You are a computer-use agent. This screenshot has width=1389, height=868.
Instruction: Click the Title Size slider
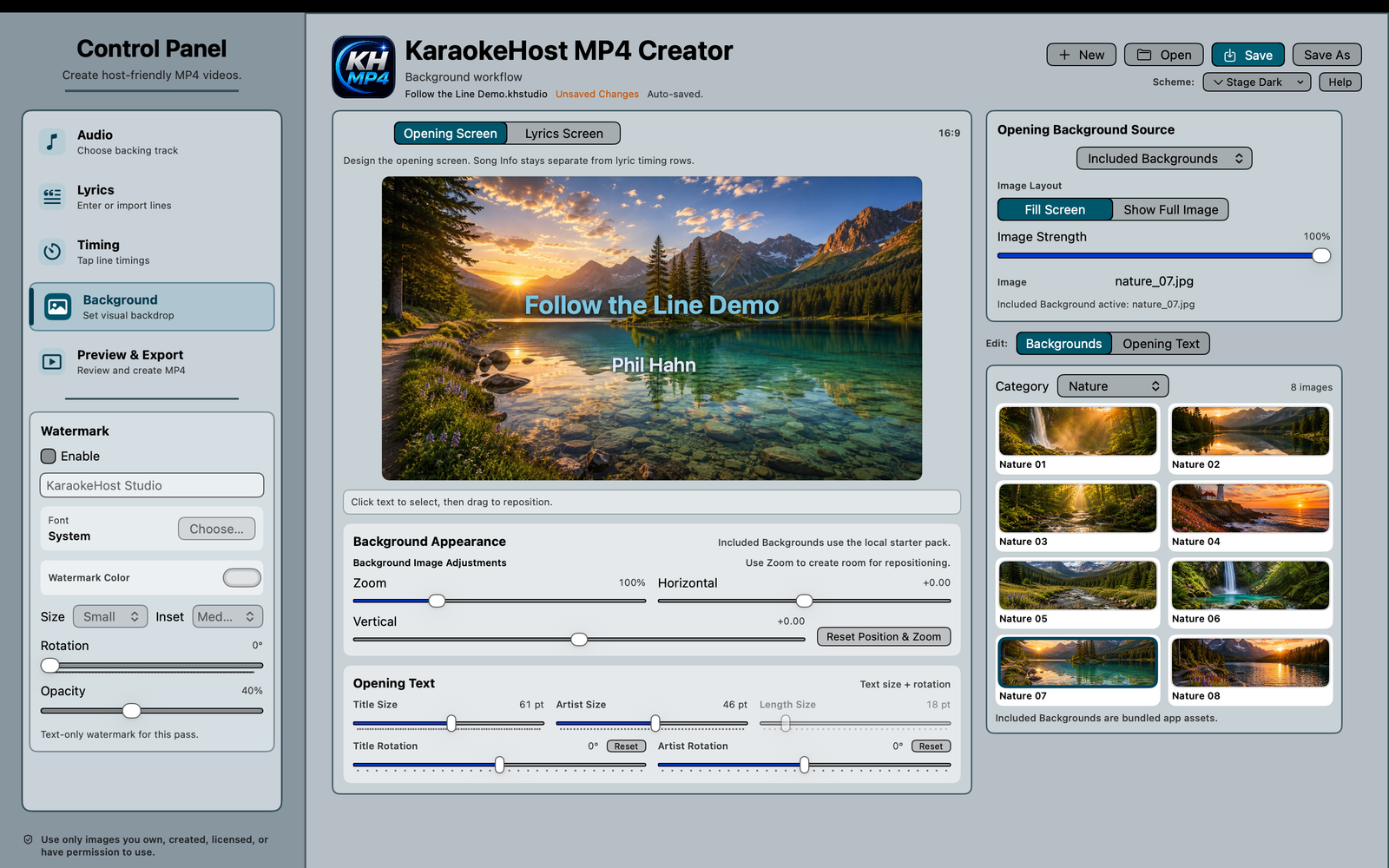coord(449,723)
